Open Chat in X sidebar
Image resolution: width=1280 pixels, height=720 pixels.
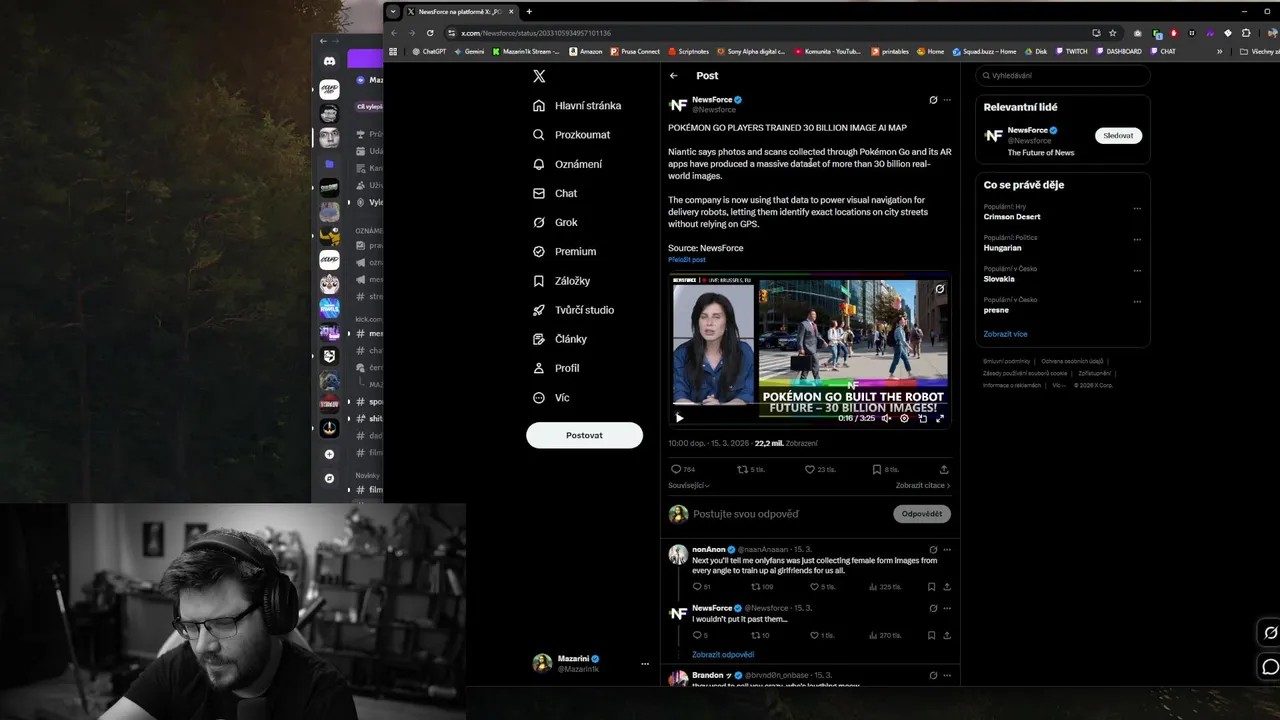click(x=555, y=193)
